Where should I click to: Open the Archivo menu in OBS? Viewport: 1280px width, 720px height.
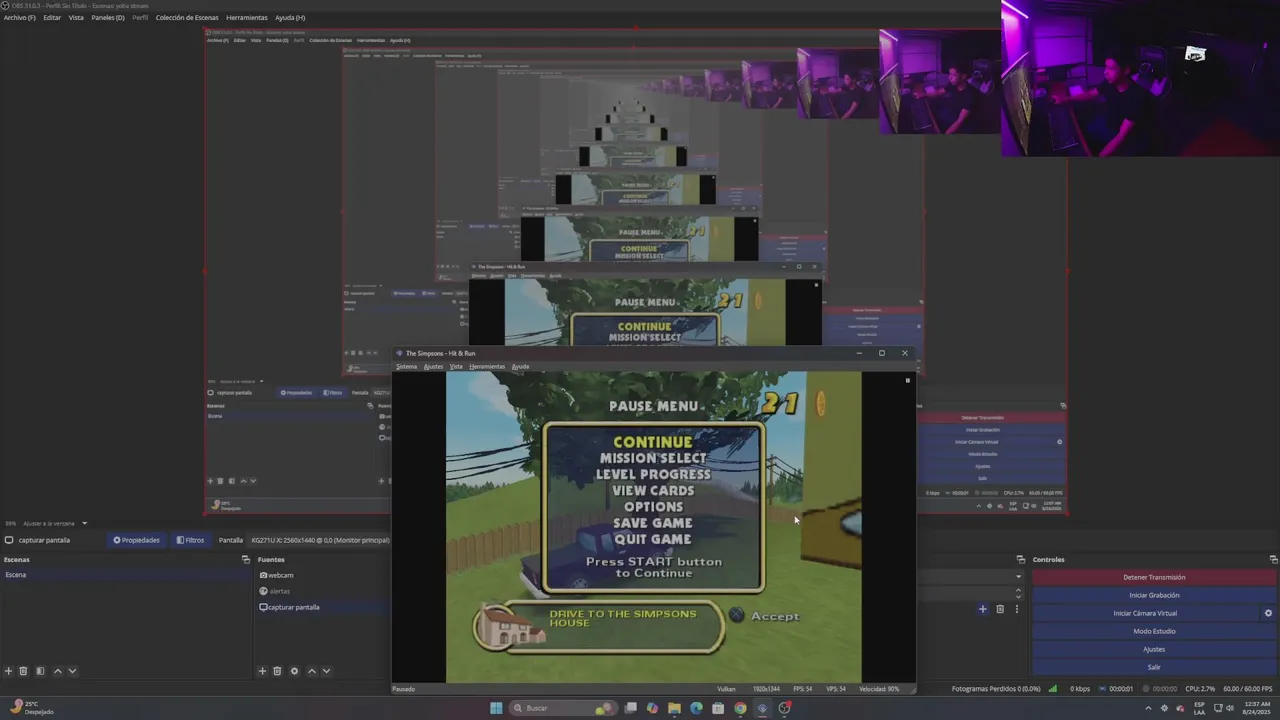[x=19, y=17]
